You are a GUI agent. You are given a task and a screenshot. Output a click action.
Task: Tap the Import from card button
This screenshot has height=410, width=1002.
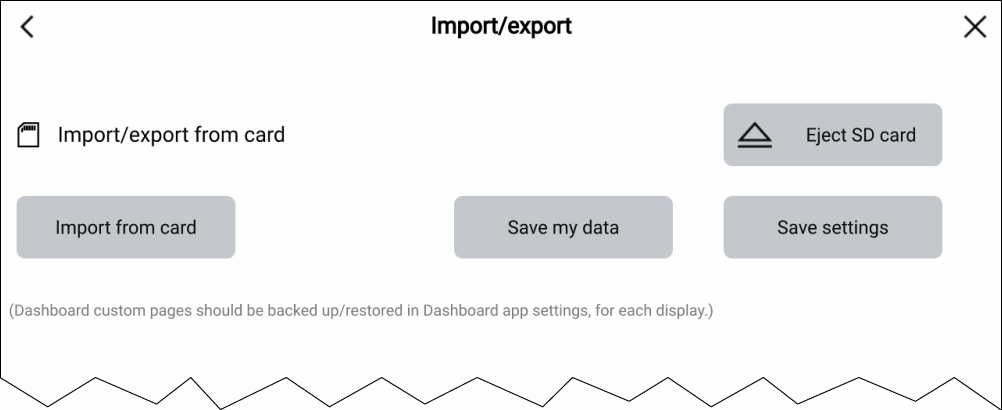pos(126,227)
